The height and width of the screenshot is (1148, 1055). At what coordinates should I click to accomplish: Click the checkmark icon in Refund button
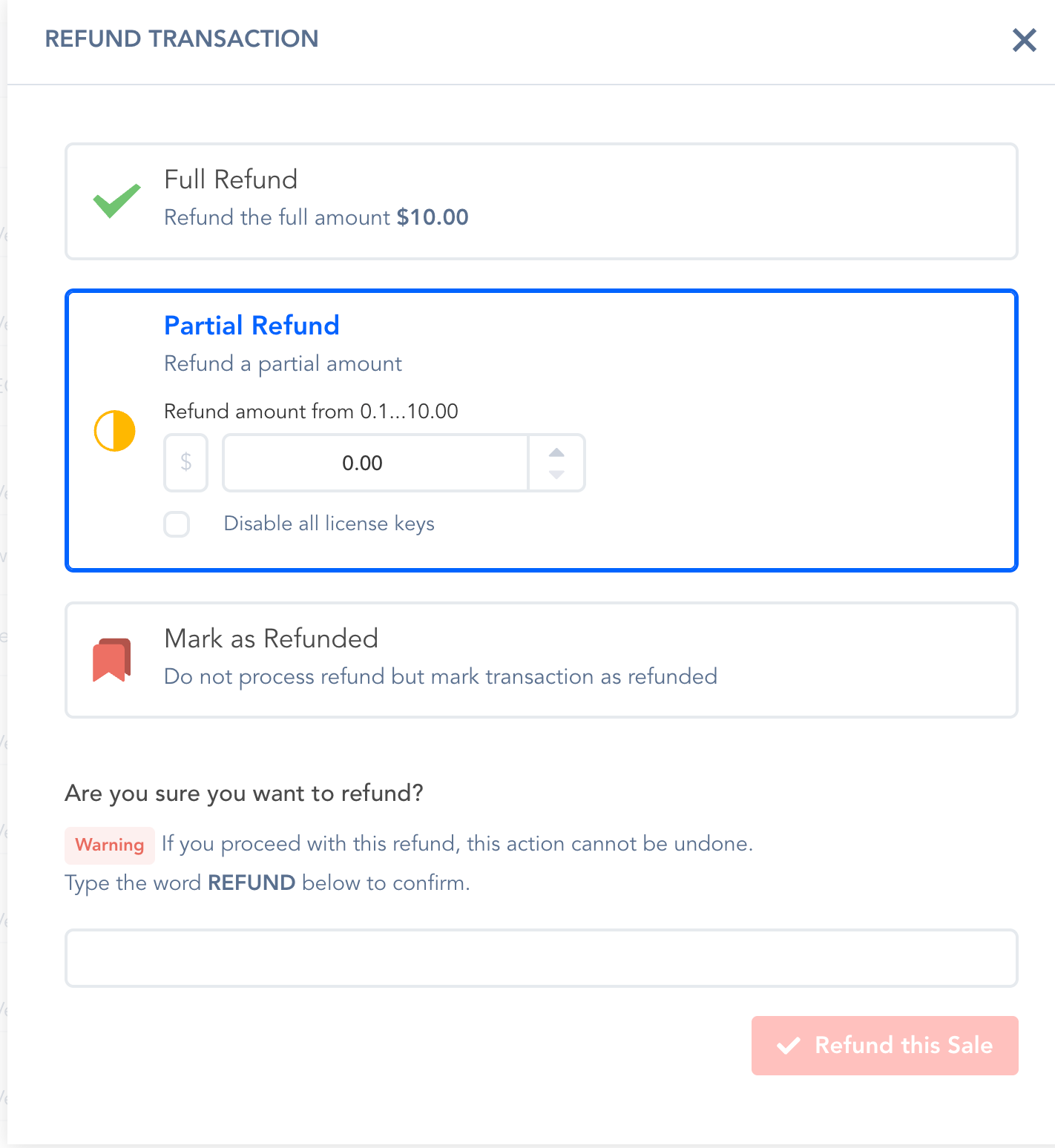tap(788, 1046)
